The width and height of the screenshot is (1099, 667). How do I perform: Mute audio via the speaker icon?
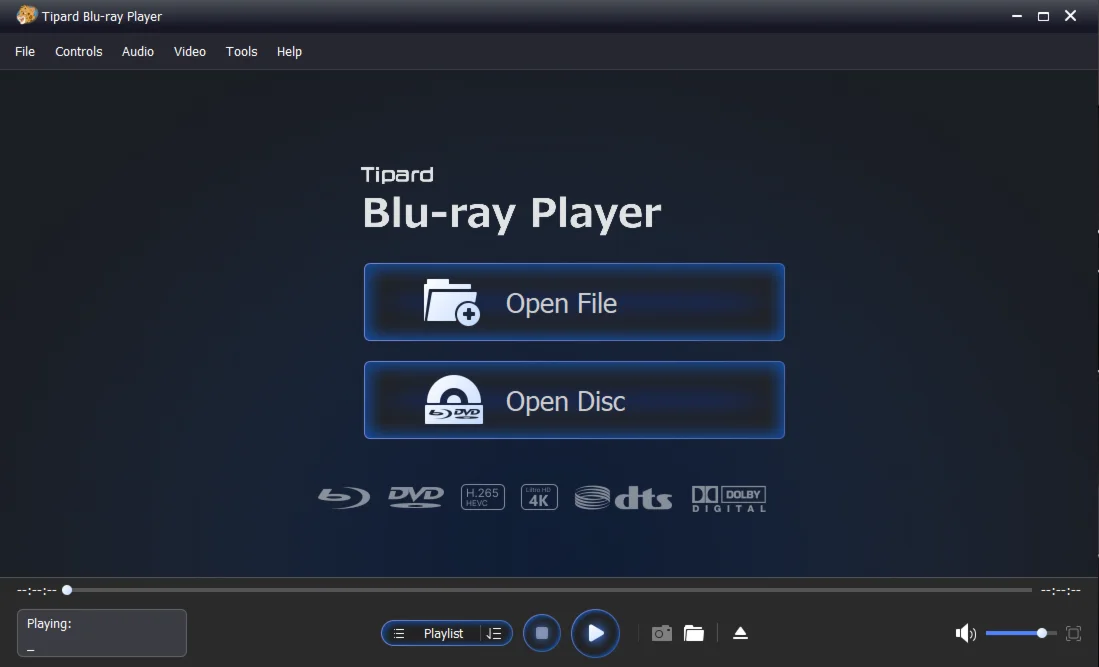[965, 633]
